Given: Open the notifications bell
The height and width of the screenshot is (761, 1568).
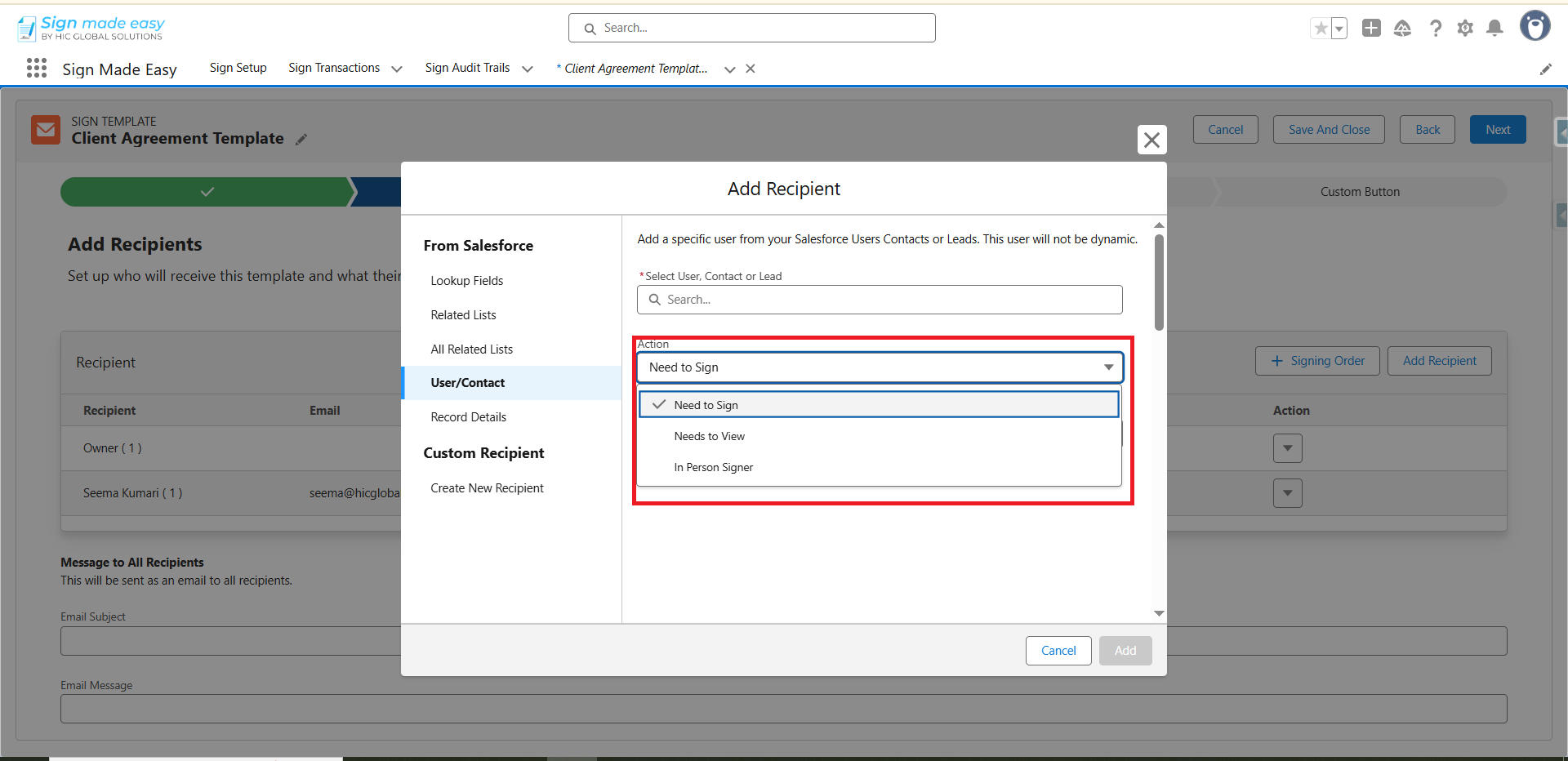Looking at the screenshot, I should point(1494,29).
